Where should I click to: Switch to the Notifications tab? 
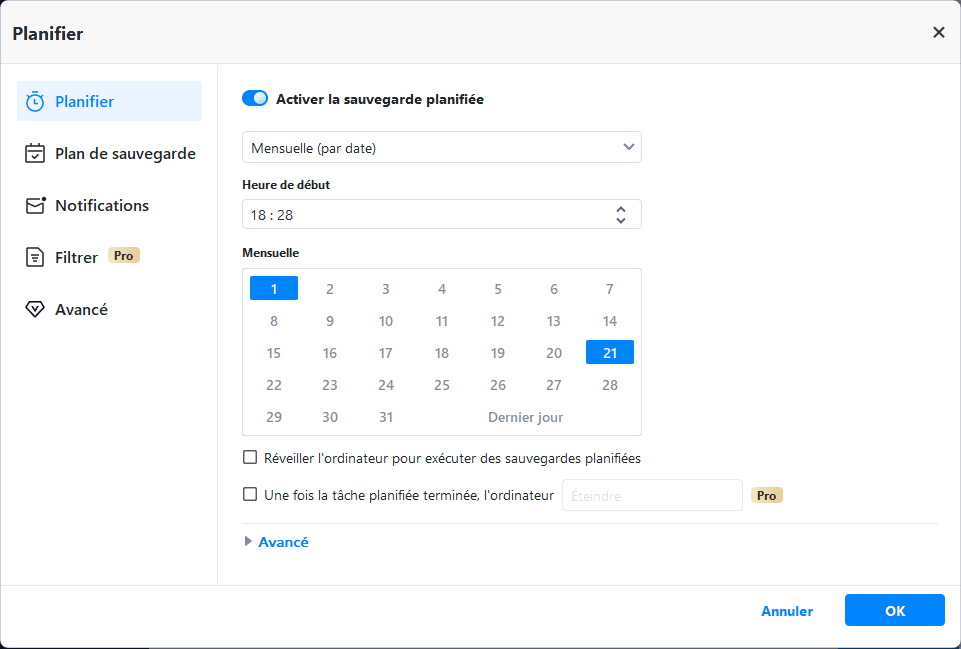pos(101,206)
